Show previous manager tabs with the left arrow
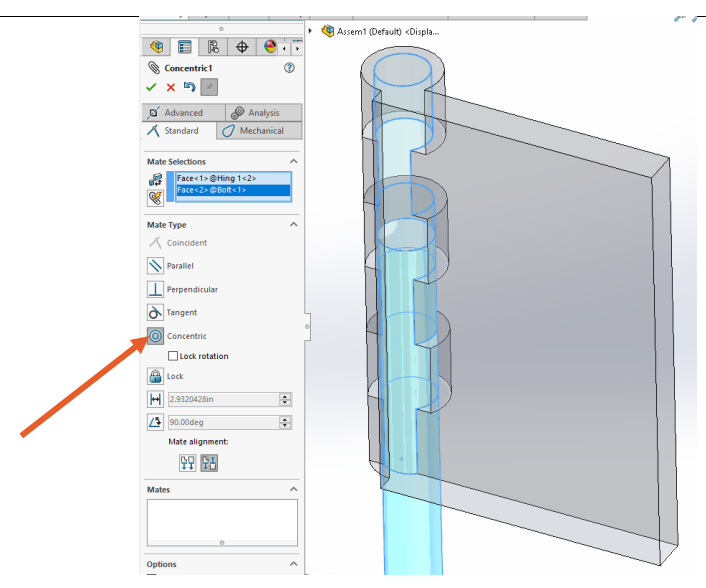This screenshot has height=588, width=706. (x=285, y=48)
